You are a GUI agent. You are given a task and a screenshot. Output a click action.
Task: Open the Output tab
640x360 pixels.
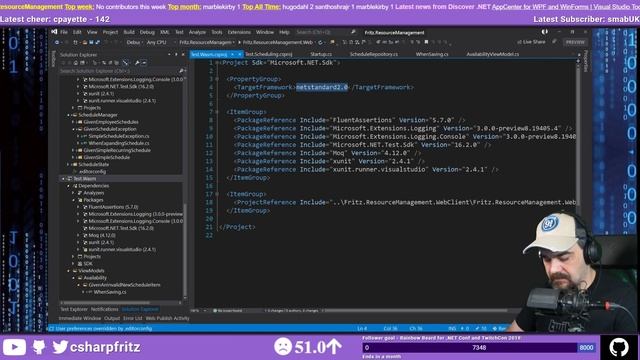pyautogui.click(x=112, y=318)
